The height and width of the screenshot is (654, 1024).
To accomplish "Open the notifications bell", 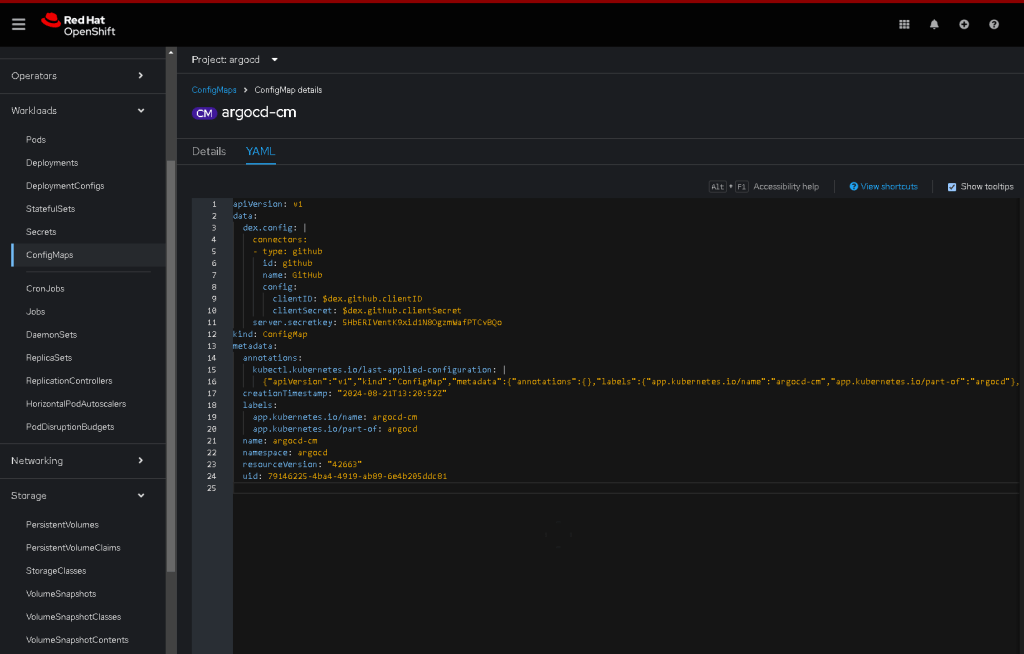I will [x=934, y=24].
